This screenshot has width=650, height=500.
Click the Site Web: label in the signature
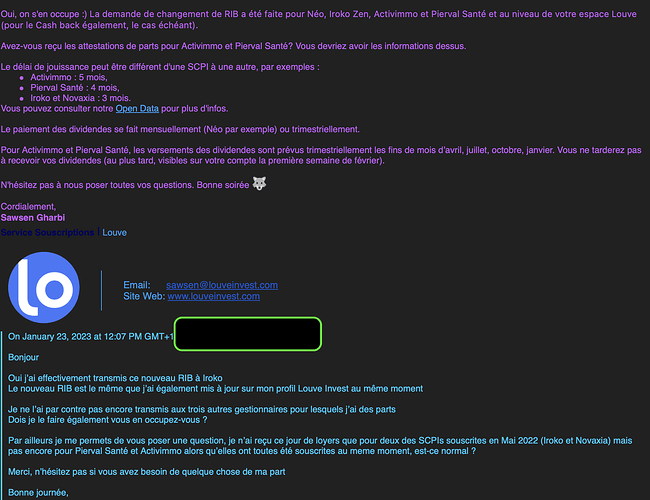pos(144,296)
